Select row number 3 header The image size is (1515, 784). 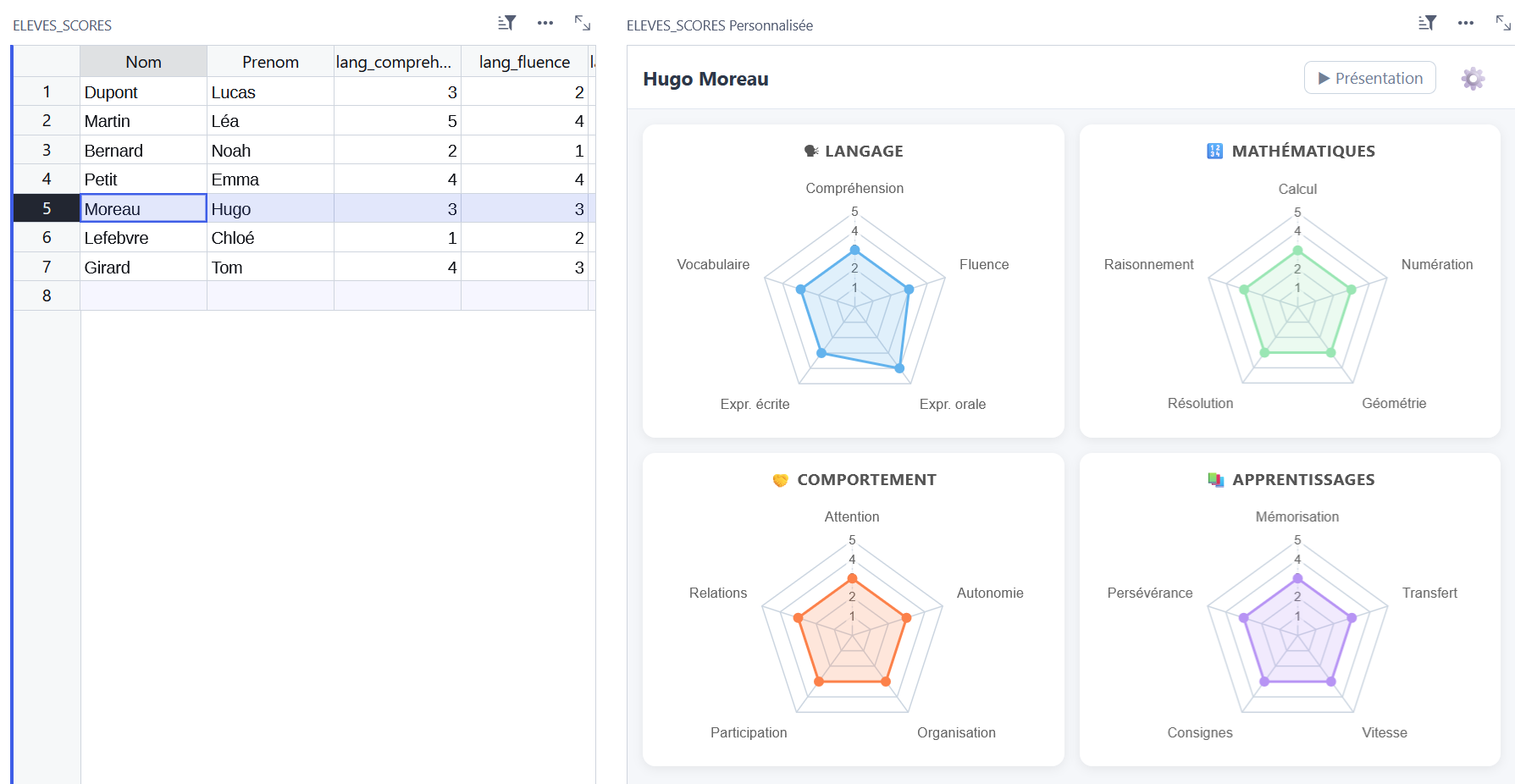47,150
